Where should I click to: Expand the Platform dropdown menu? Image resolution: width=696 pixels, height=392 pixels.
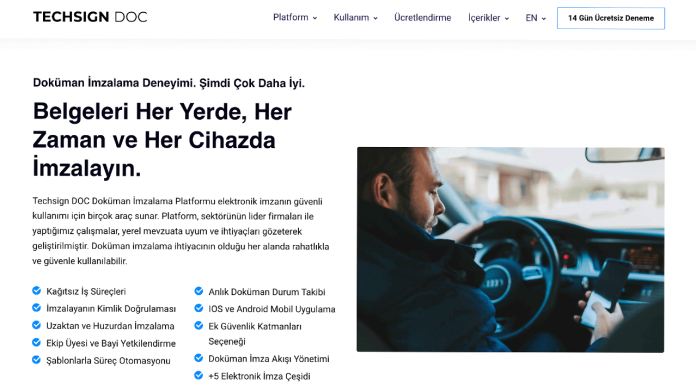(x=295, y=17)
